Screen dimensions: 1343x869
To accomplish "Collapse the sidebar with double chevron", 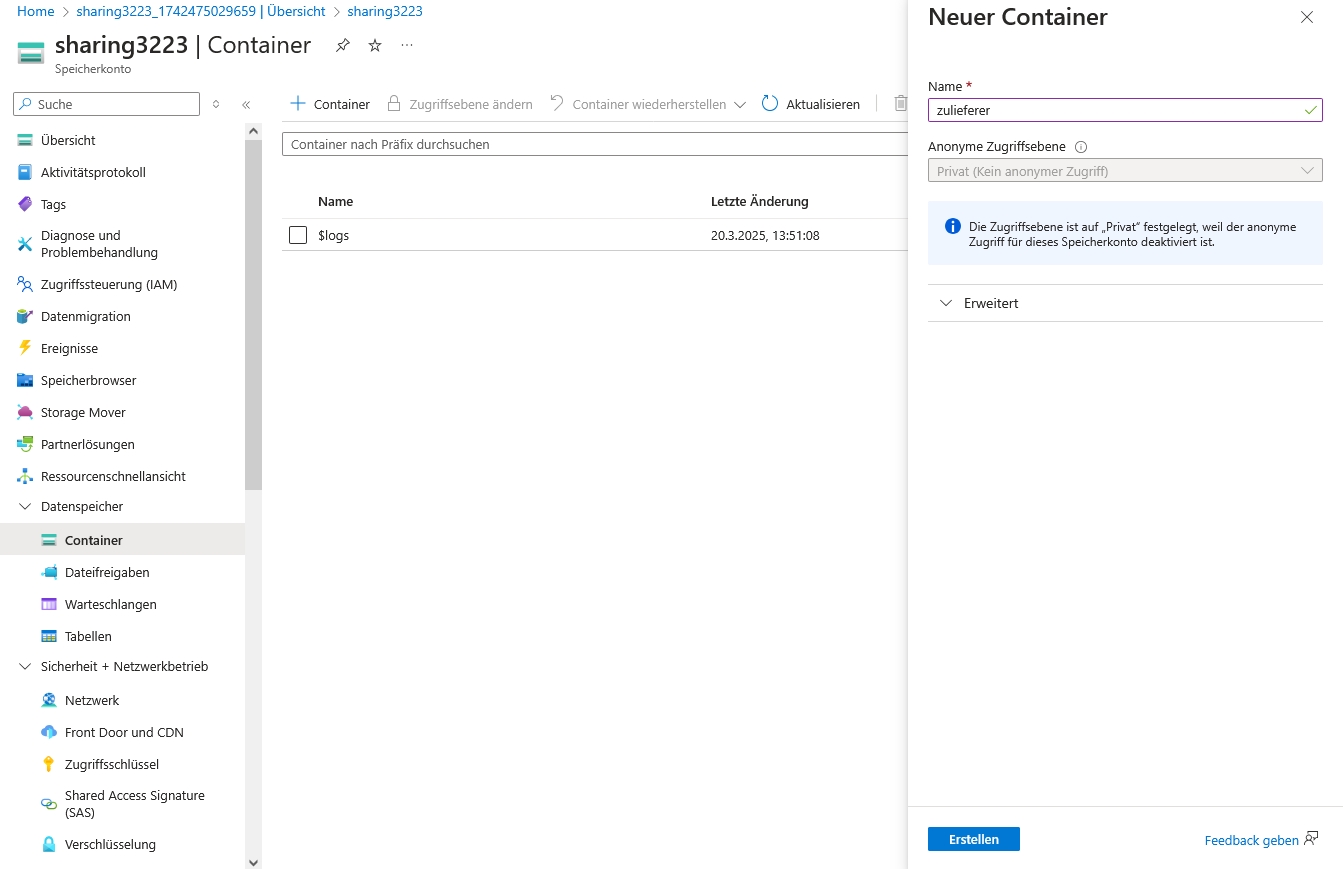I will click(x=246, y=104).
